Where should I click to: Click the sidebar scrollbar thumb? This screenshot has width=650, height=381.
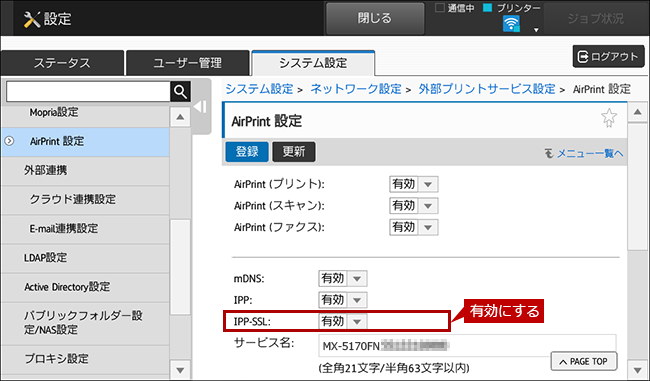(x=180, y=267)
